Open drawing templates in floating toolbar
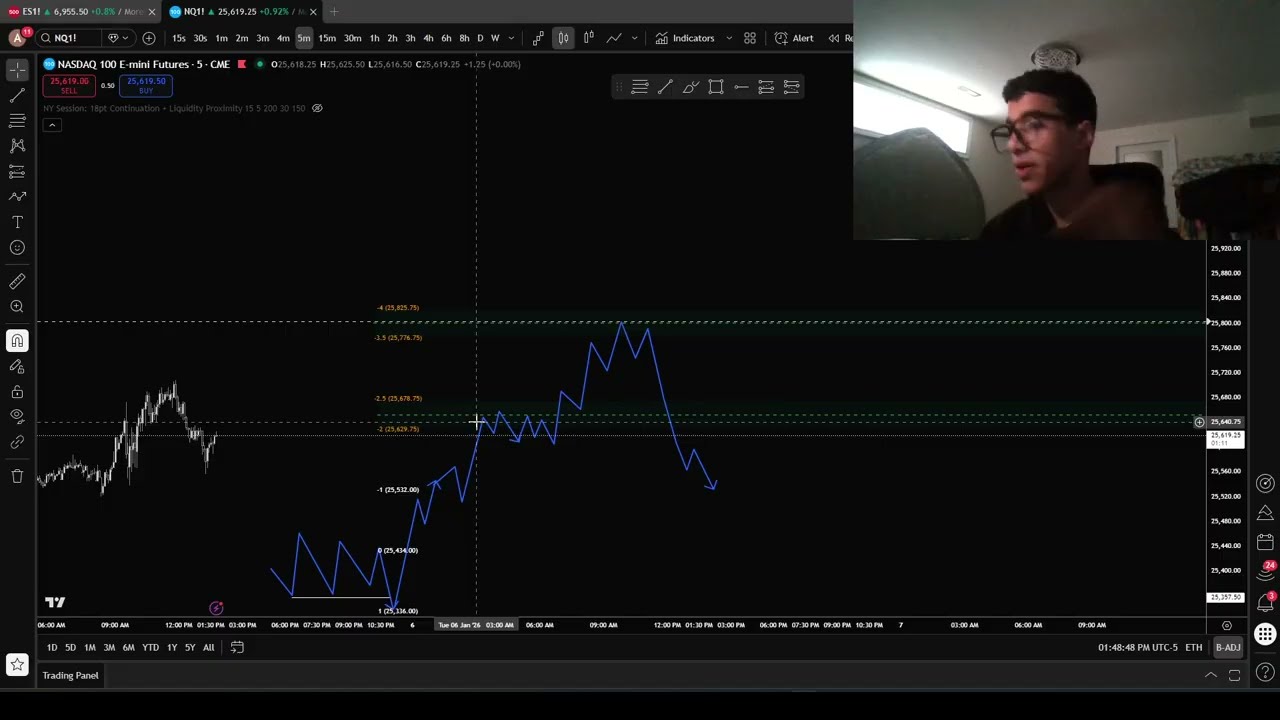 (x=640, y=87)
